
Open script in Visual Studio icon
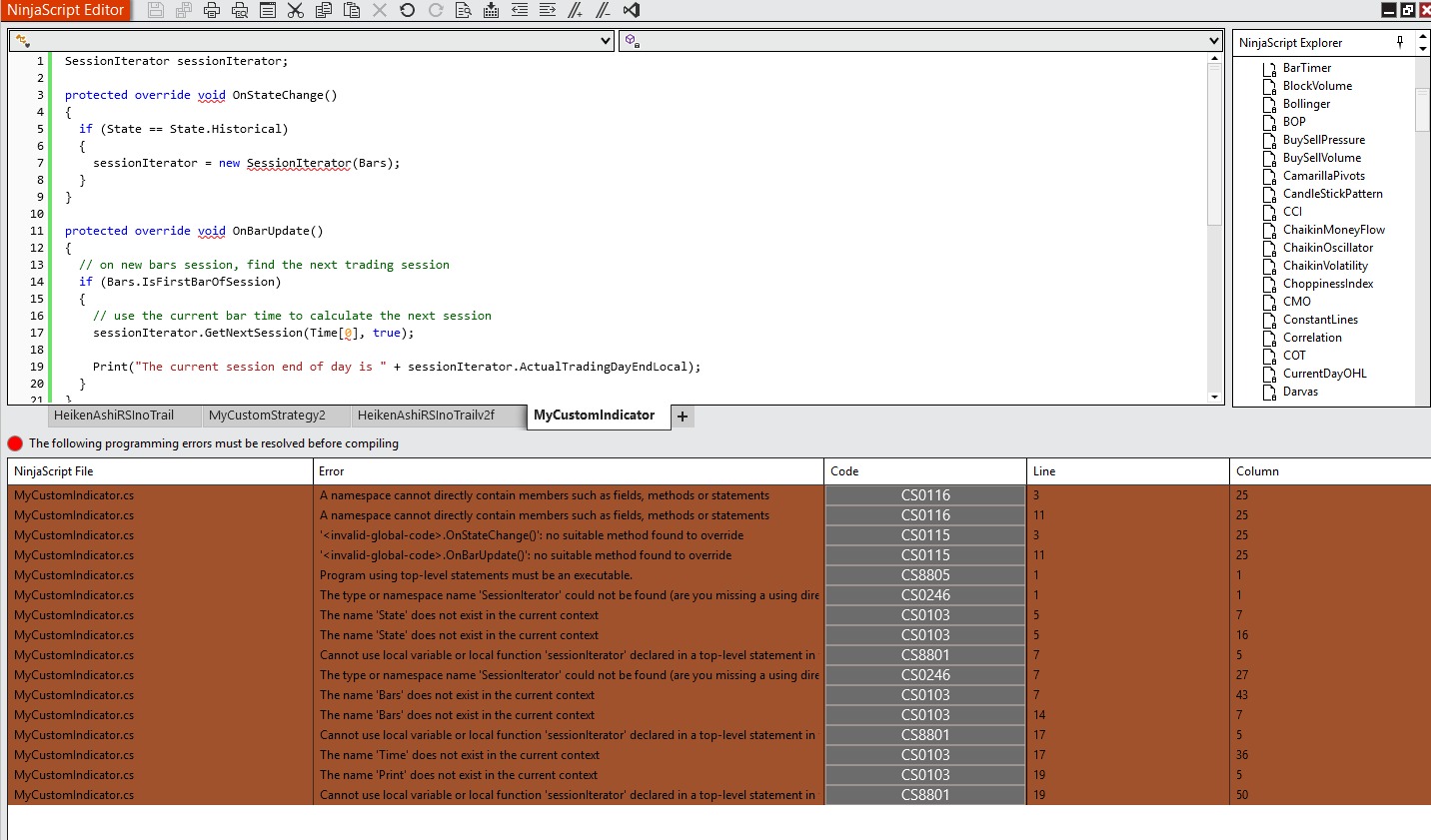pos(631,10)
